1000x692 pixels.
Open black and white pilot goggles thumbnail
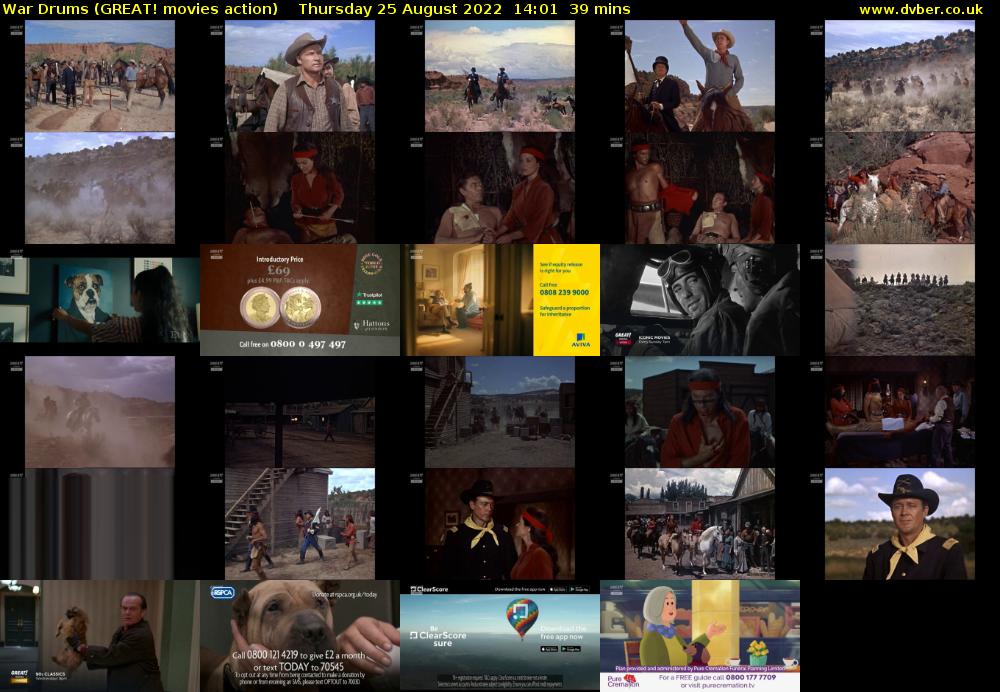coord(700,300)
